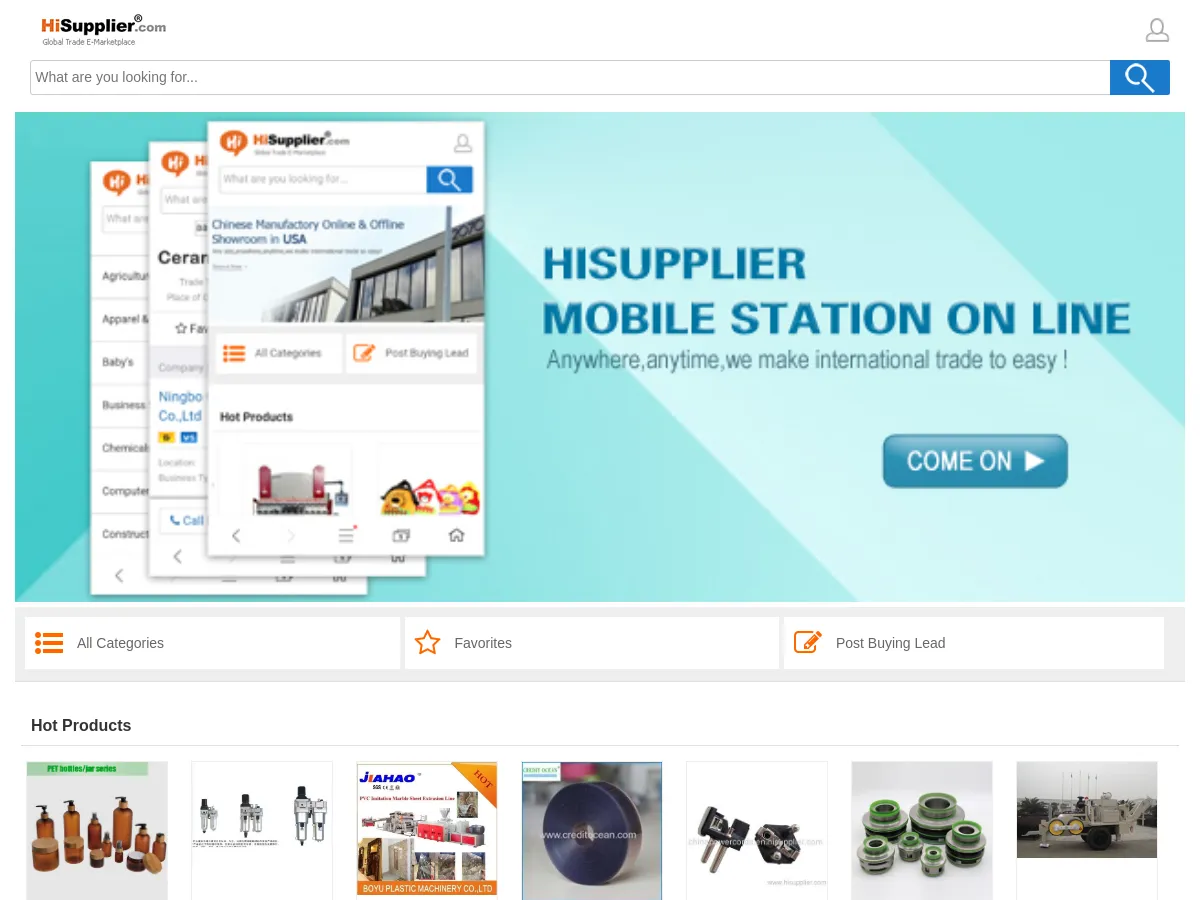Click the 'HISUPPLIER MOBILE STATION ON LINE' banner text
This screenshot has height=900, width=1200.
click(836, 292)
